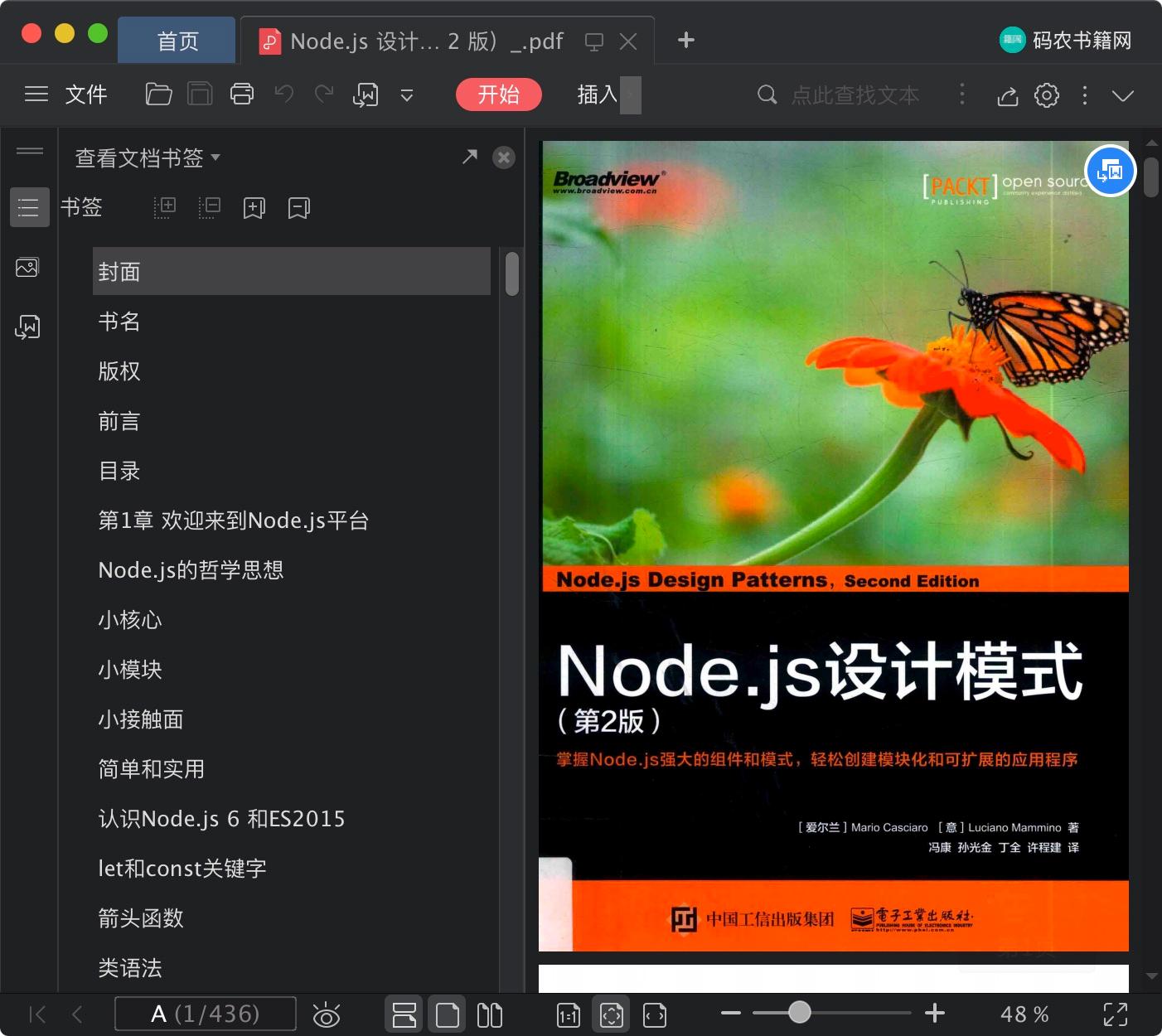Click the 点此查找文本 search field

point(855,95)
